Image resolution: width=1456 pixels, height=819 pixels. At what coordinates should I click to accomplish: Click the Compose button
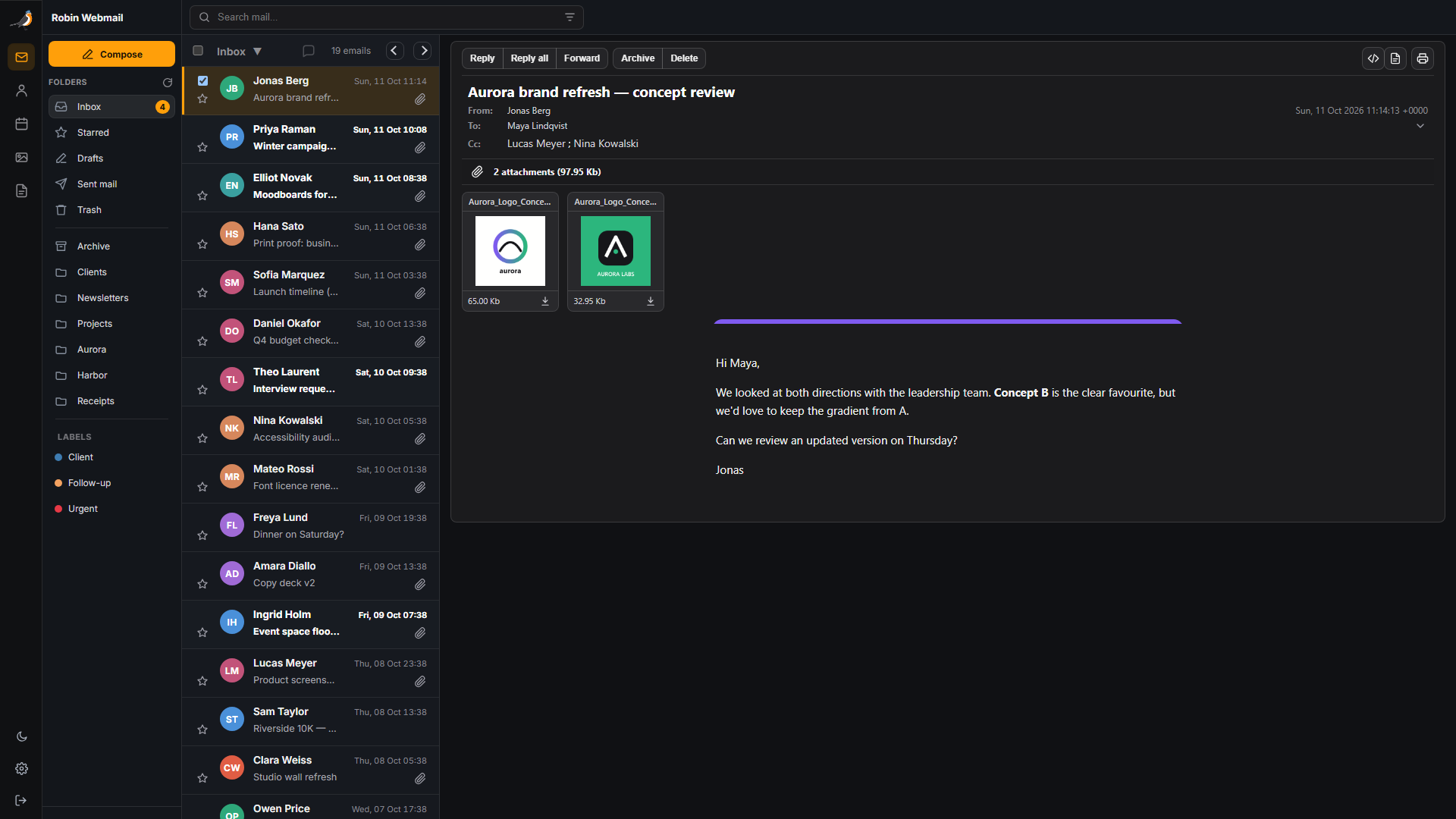111,55
